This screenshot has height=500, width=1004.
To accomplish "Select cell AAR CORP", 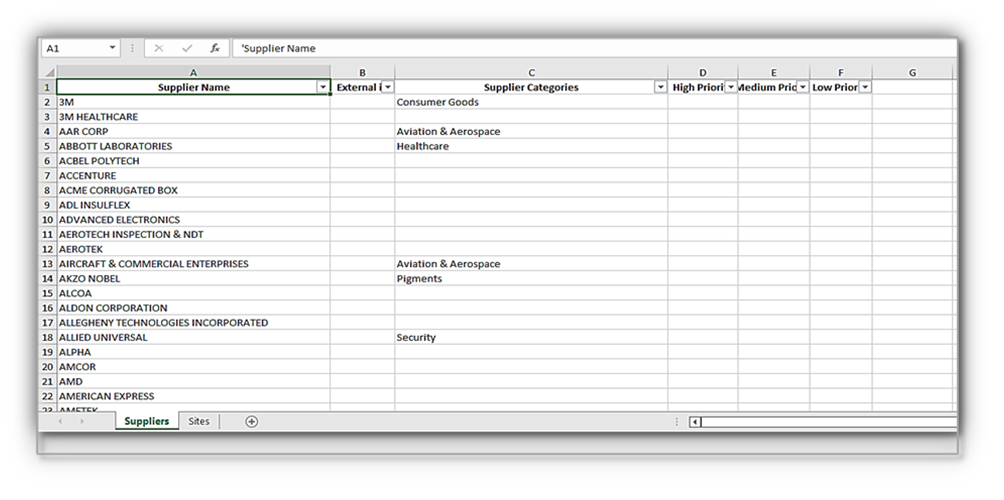I will pos(193,132).
